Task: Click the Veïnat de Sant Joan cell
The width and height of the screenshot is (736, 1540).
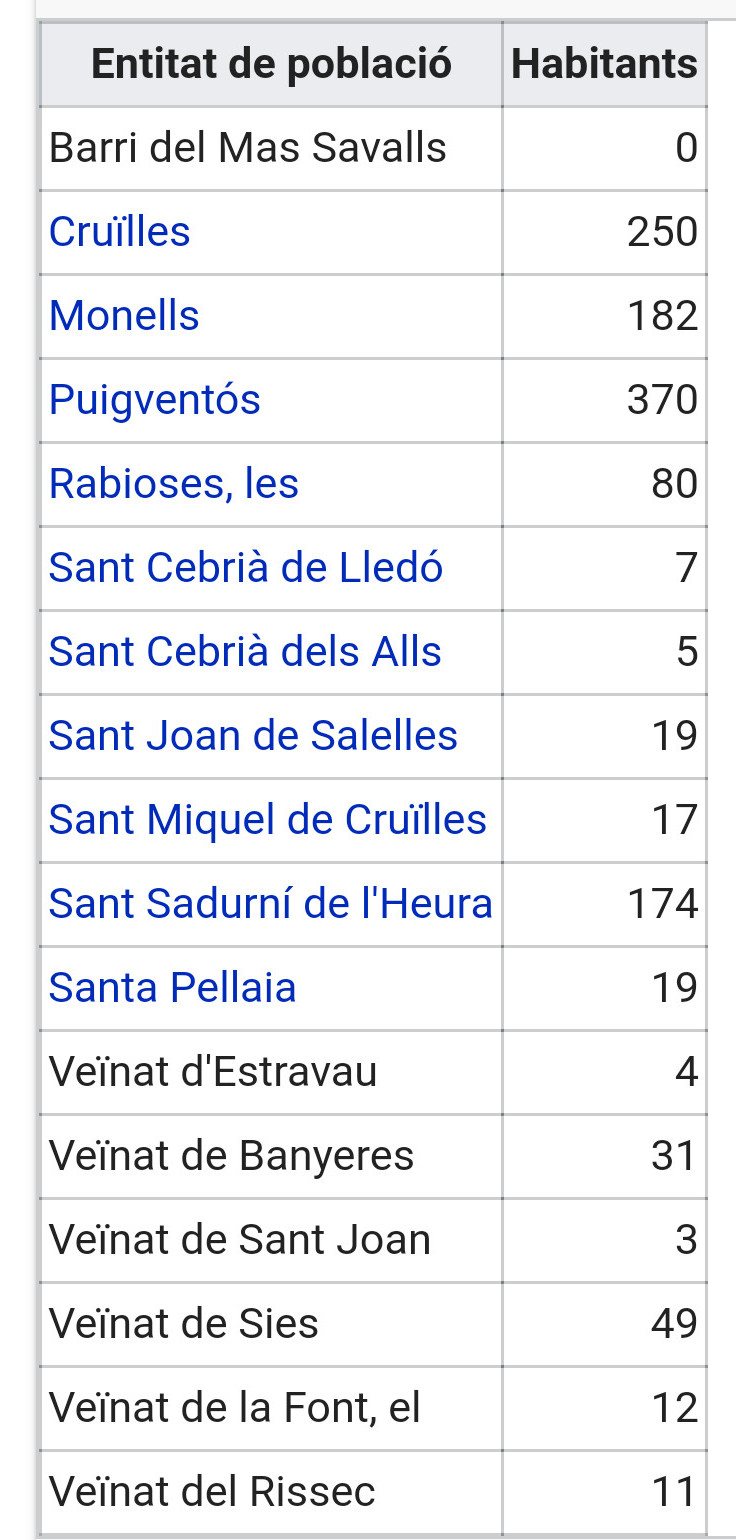Action: (239, 1240)
